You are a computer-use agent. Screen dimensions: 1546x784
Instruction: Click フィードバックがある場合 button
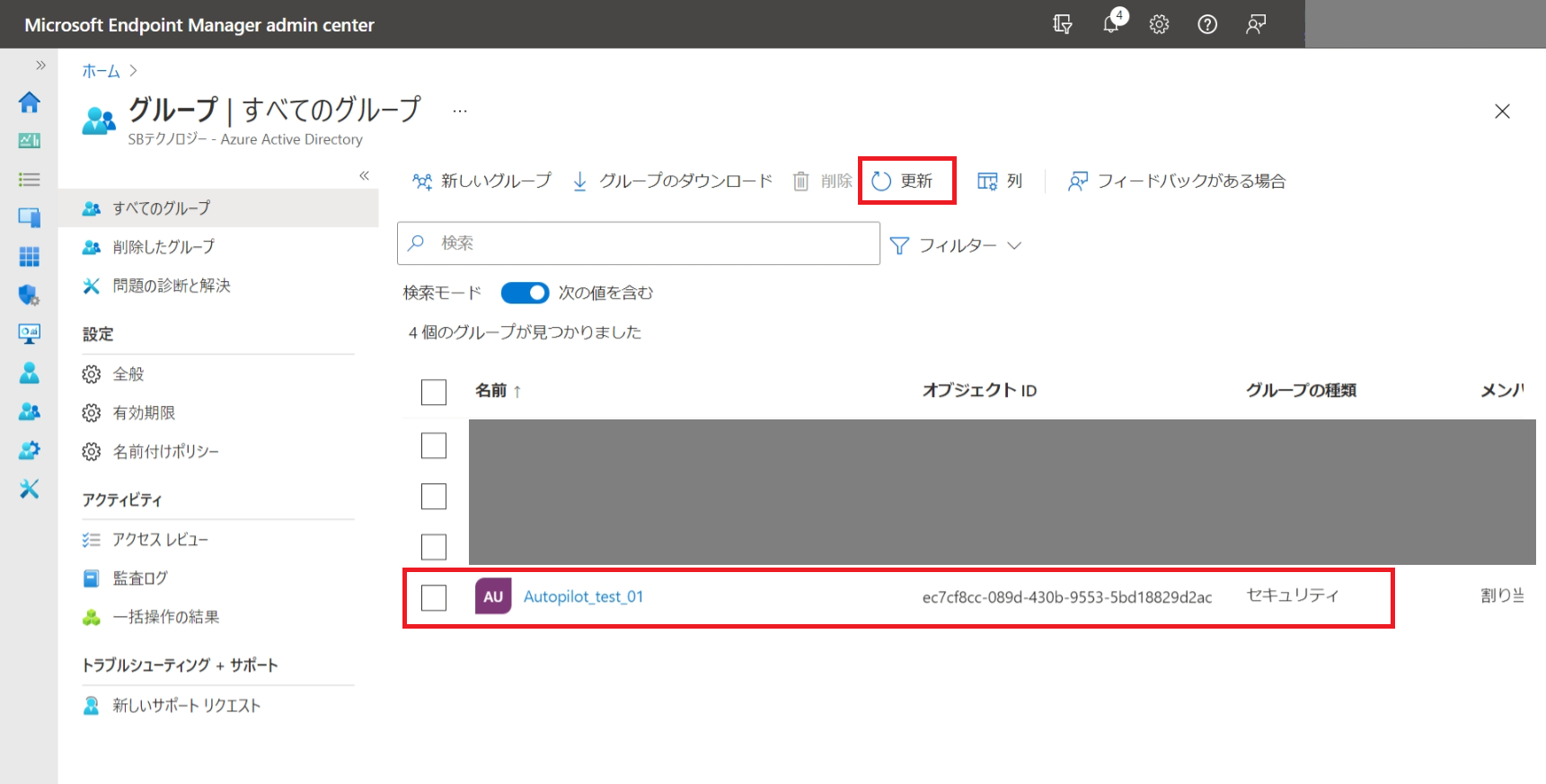1177,181
